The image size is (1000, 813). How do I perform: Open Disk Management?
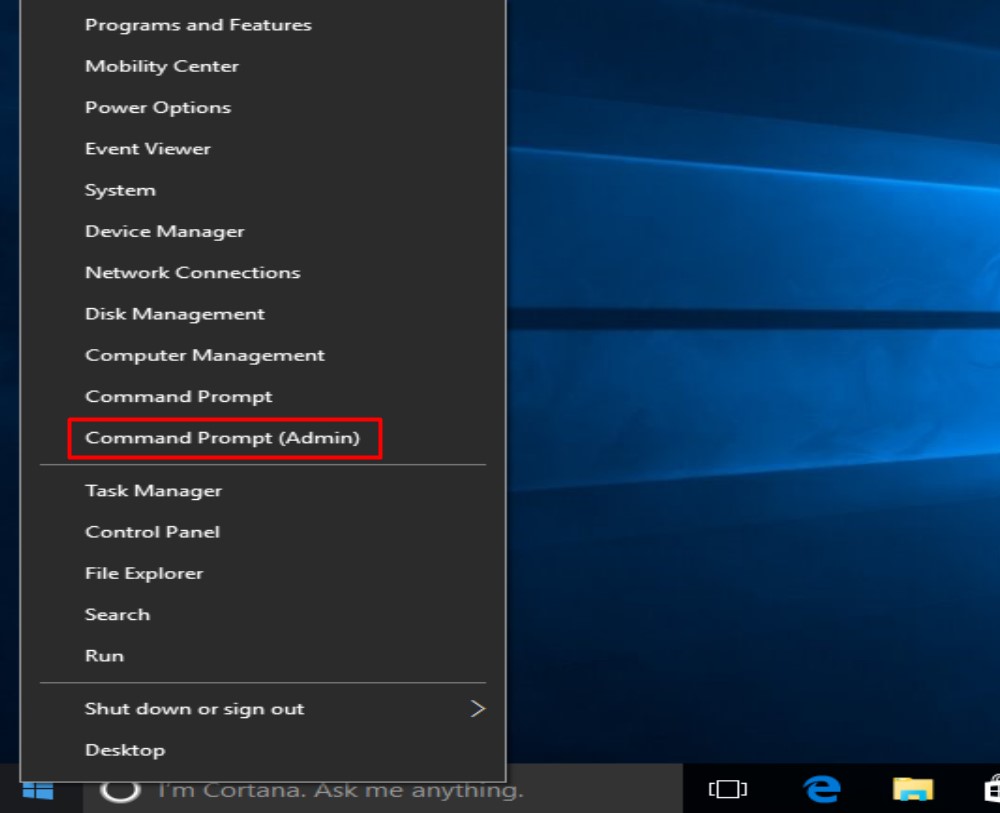point(175,314)
